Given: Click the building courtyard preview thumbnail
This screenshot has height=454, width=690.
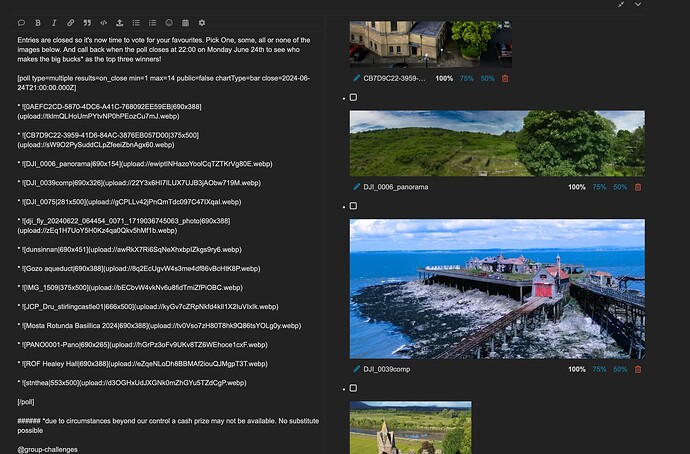Looking at the screenshot, I should 431,44.
